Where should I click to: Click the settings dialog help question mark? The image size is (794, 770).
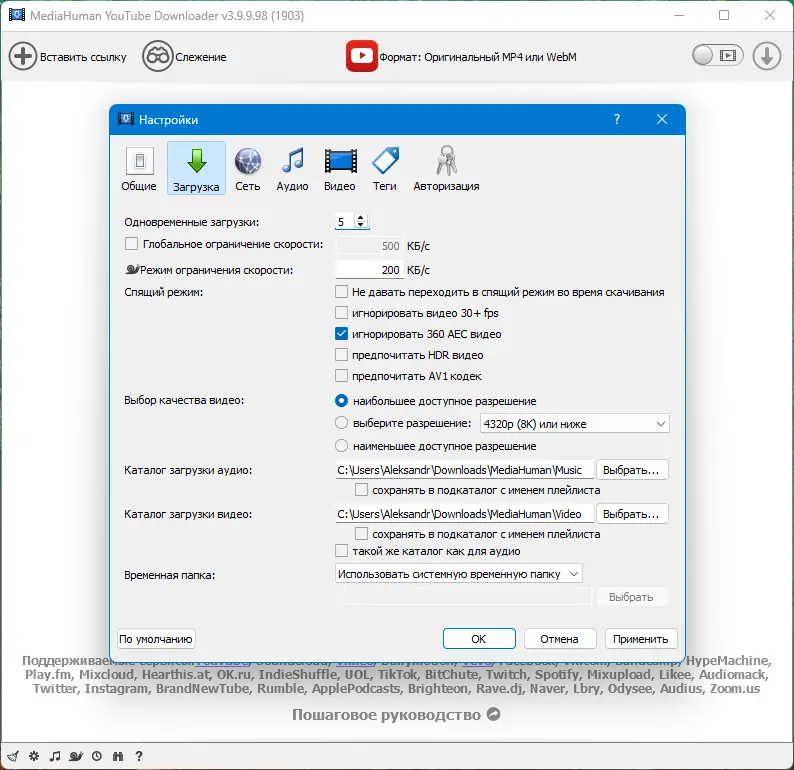(617, 119)
